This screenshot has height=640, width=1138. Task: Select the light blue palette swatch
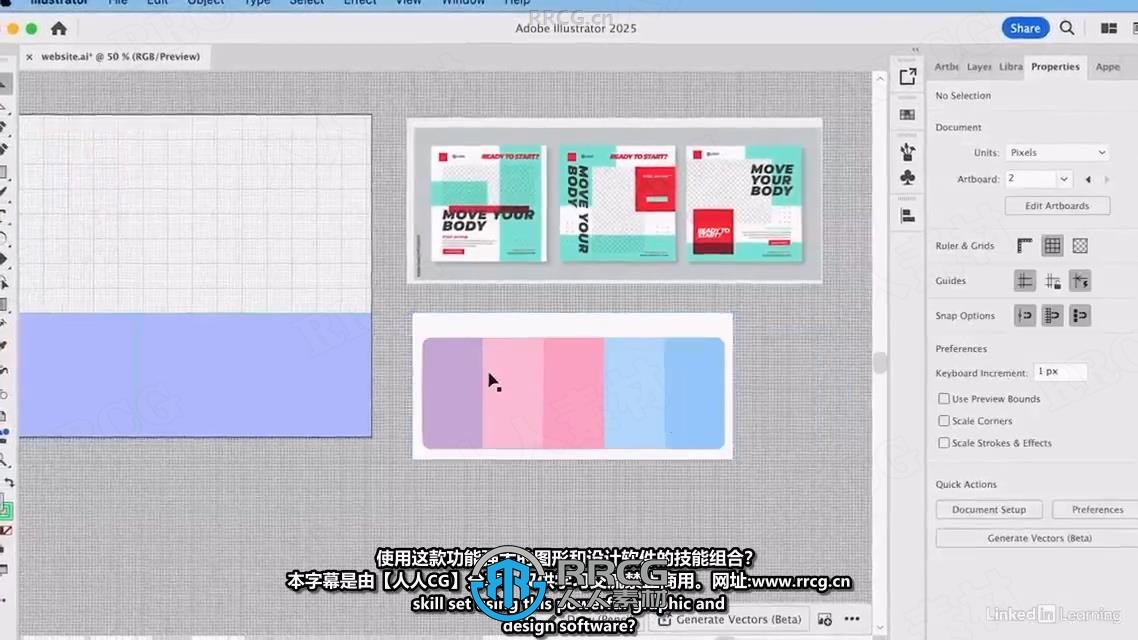[x=634, y=393]
